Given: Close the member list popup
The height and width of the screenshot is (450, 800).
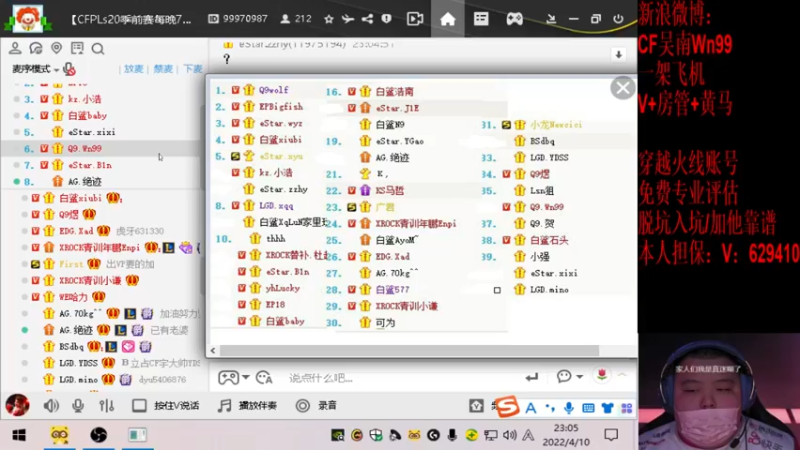Looking at the screenshot, I should click(622, 88).
